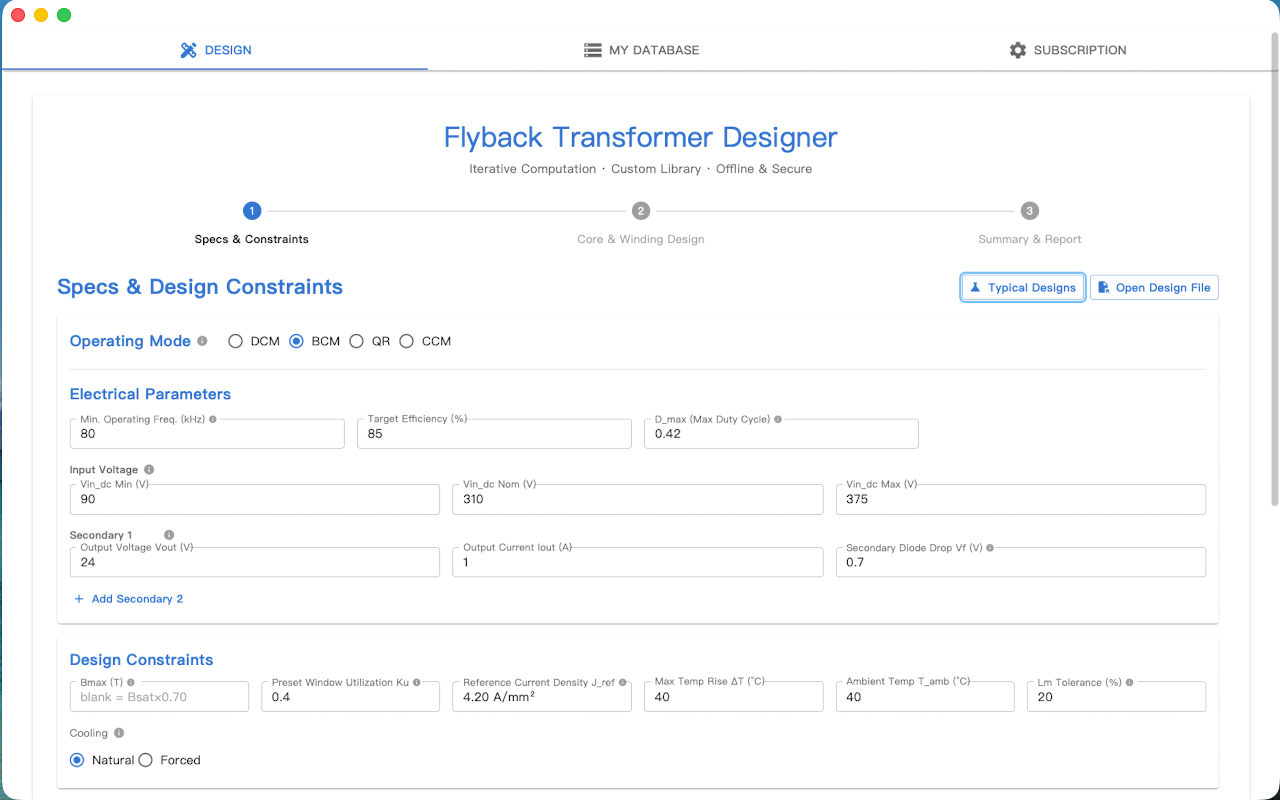This screenshot has height=800, width=1280.
Task: Open the SUBSCRIPTION tab
Action: 1067,50
